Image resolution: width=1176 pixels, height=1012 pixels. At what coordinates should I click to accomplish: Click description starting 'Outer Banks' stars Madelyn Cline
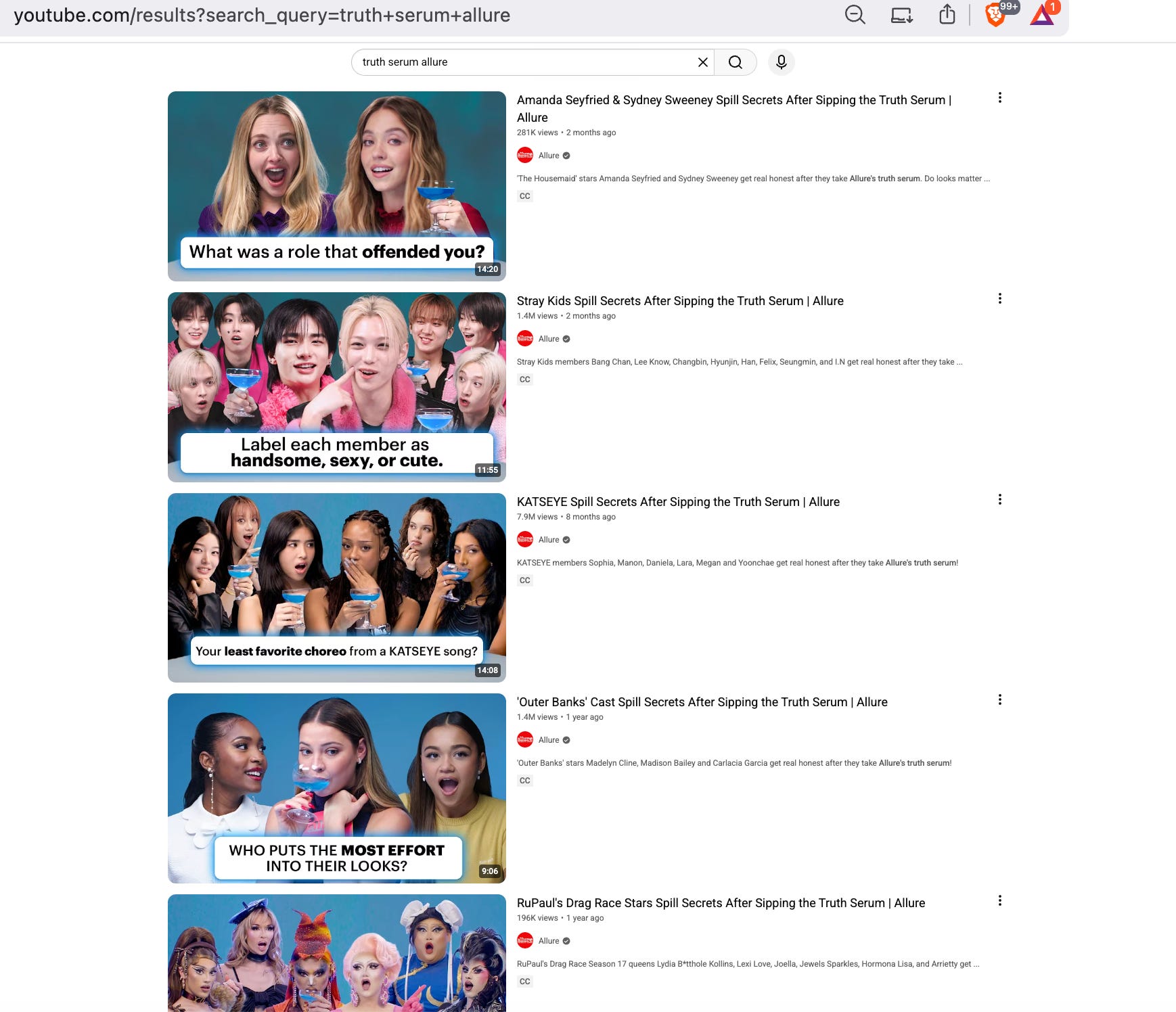734,763
